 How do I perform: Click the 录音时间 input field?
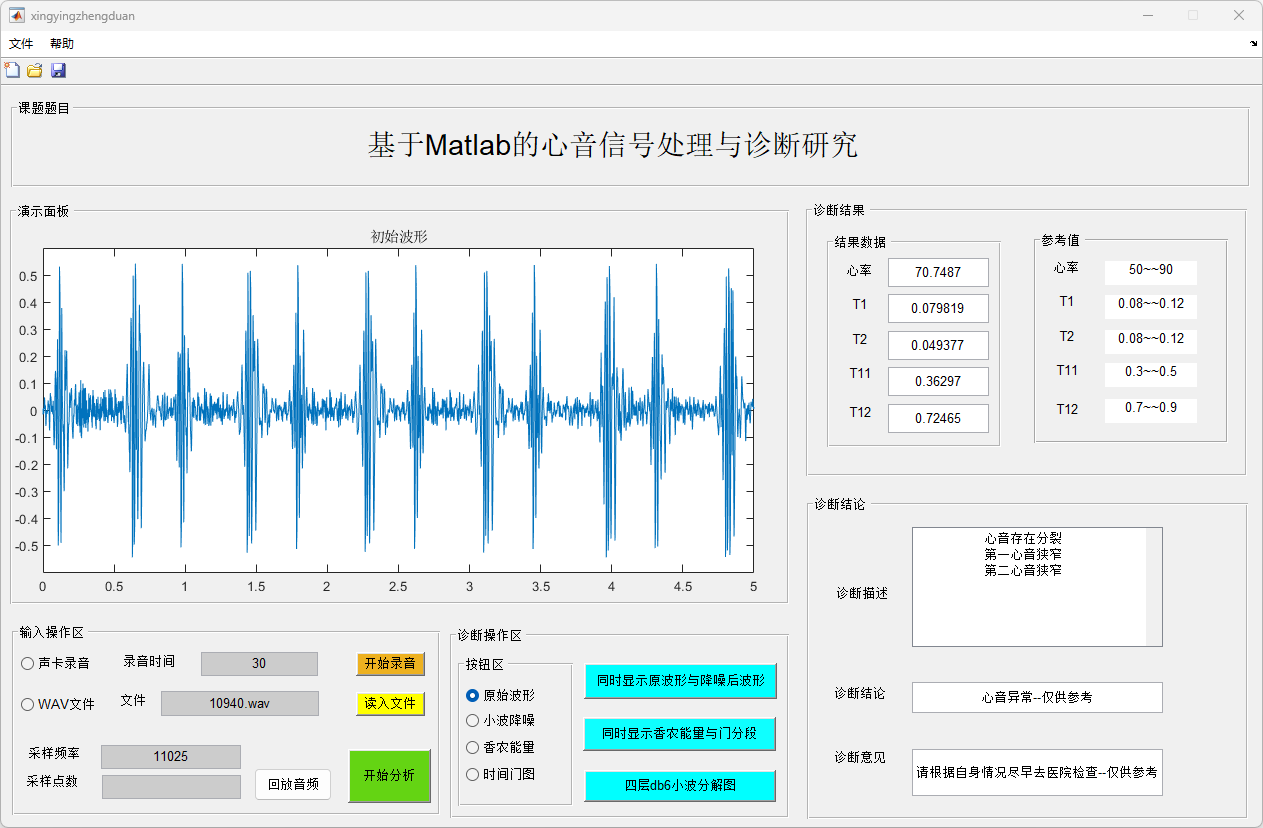point(259,663)
